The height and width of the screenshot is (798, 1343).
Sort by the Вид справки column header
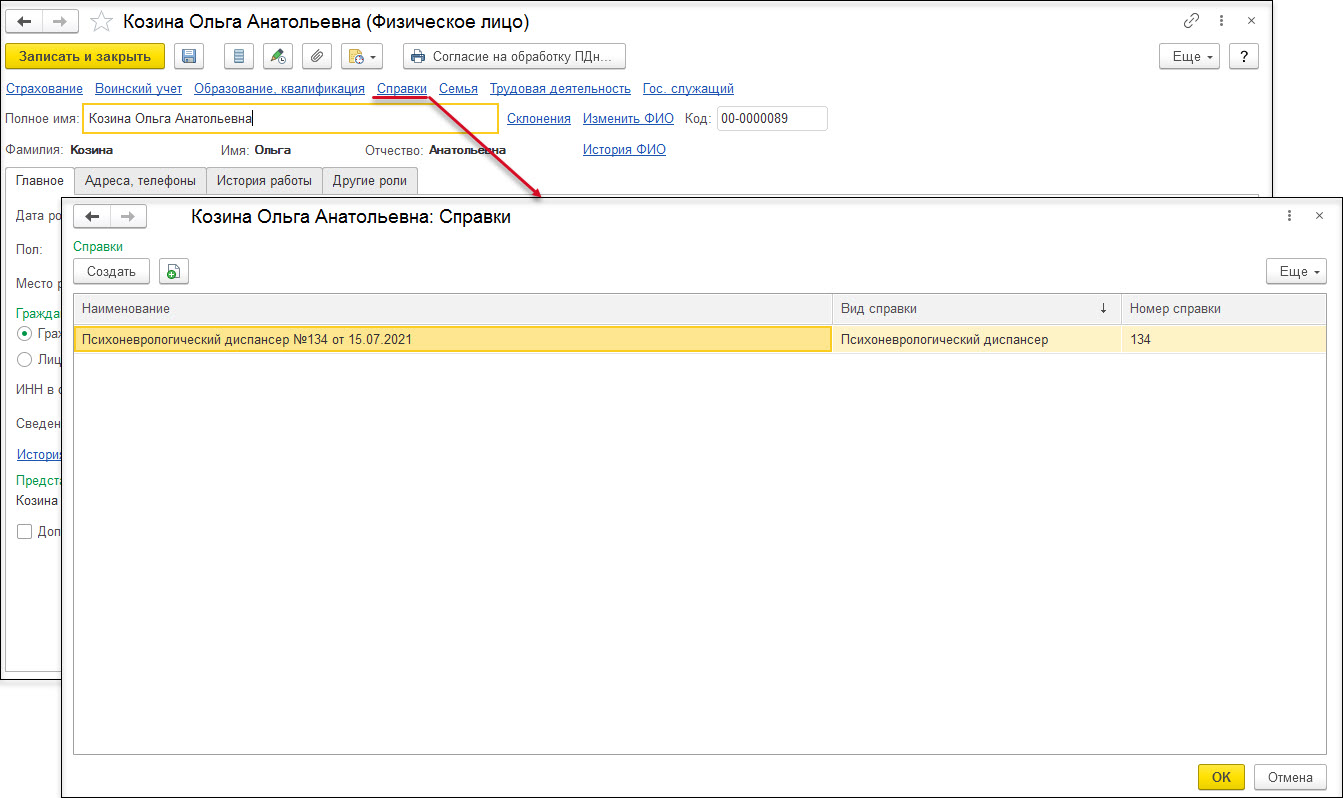pos(977,308)
